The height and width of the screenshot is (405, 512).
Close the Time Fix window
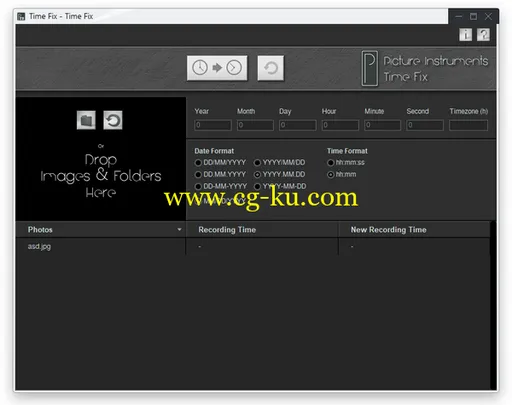coord(488,16)
